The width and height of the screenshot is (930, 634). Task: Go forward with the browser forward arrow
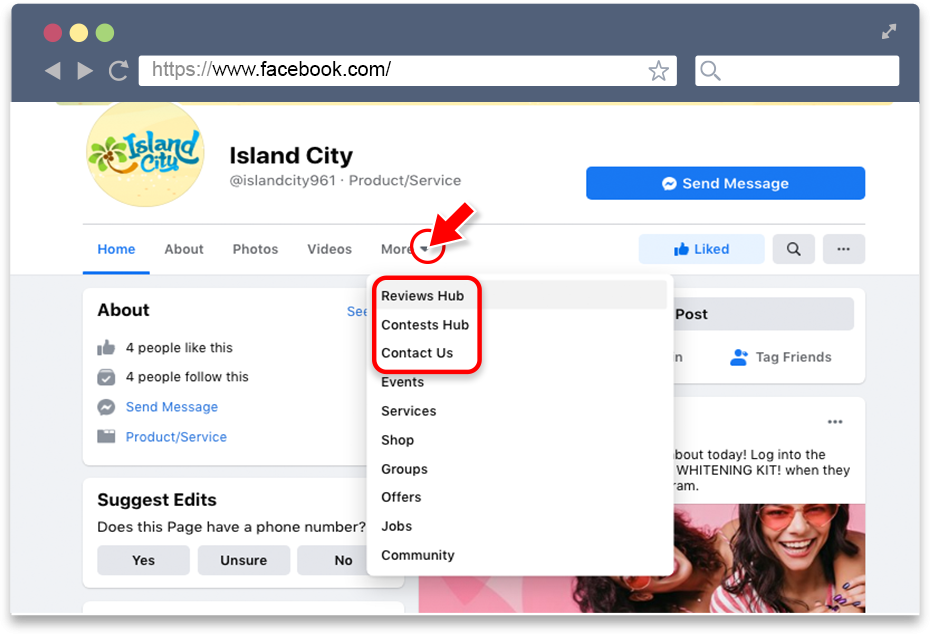tap(85, 71)
